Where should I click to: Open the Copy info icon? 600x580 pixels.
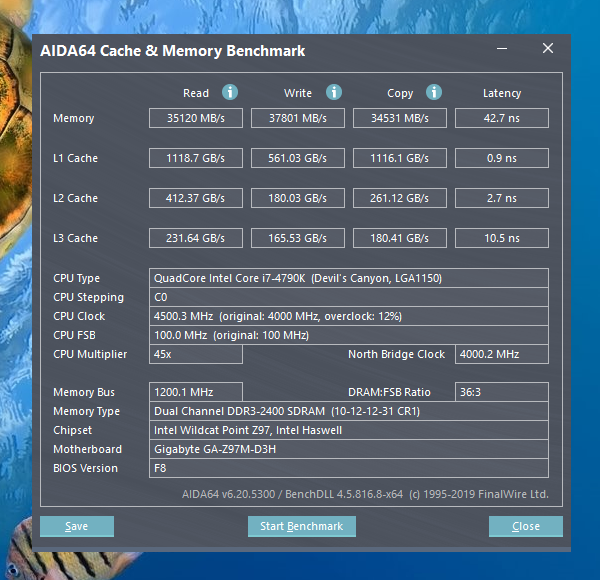coord(434,92)
